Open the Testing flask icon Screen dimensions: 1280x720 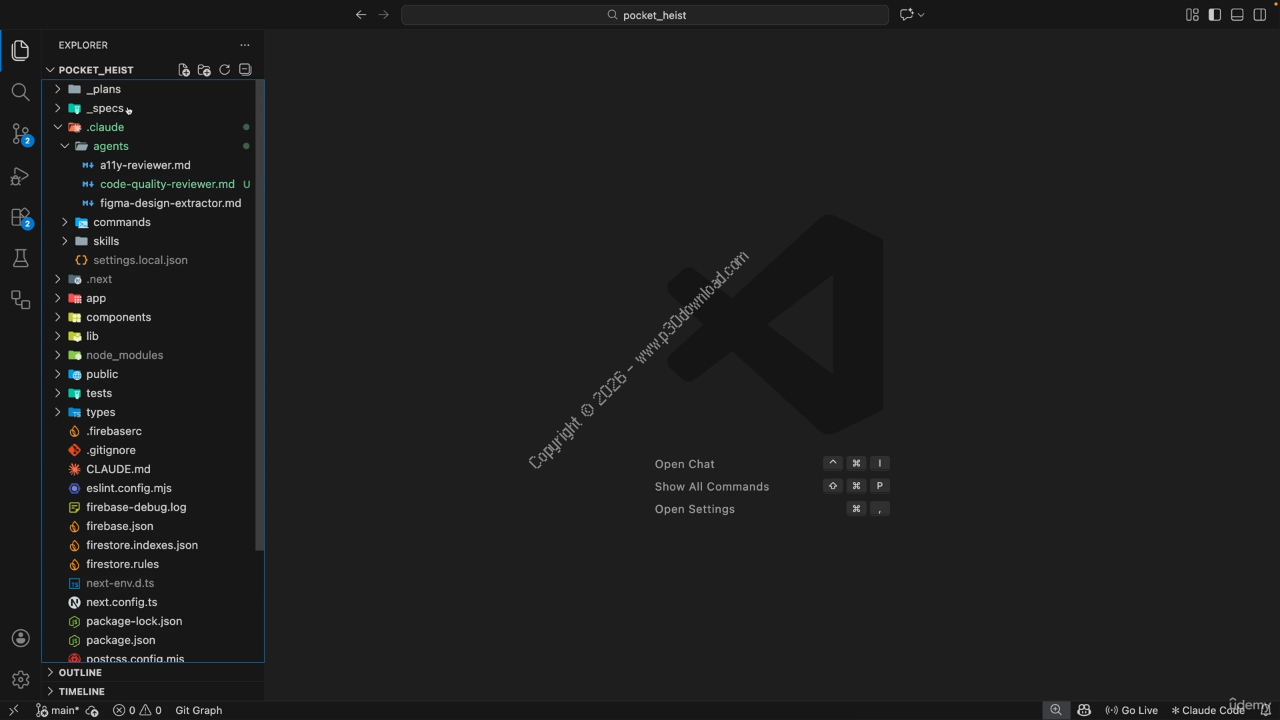click(x=20, y=258)
